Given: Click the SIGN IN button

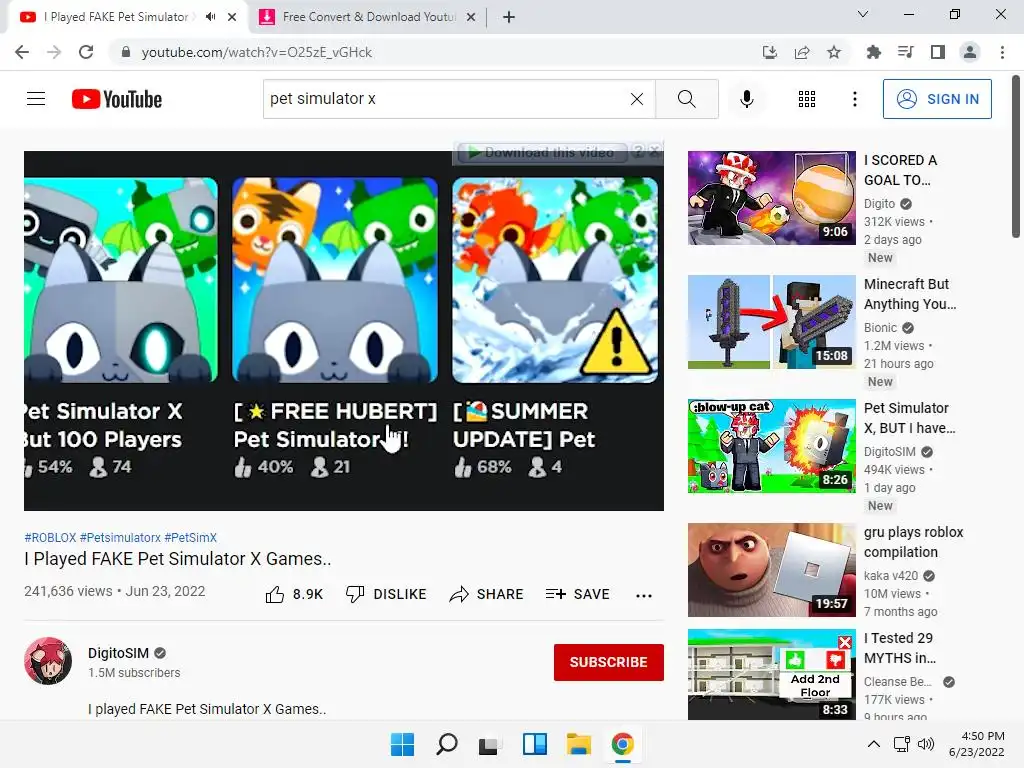Looking at the screenshot, I should (937, 99).
